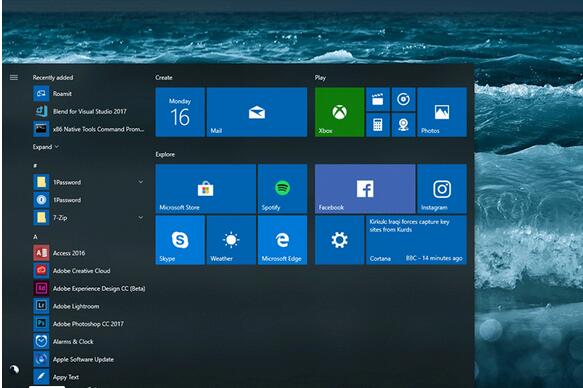Open the Photos tile

442,112
